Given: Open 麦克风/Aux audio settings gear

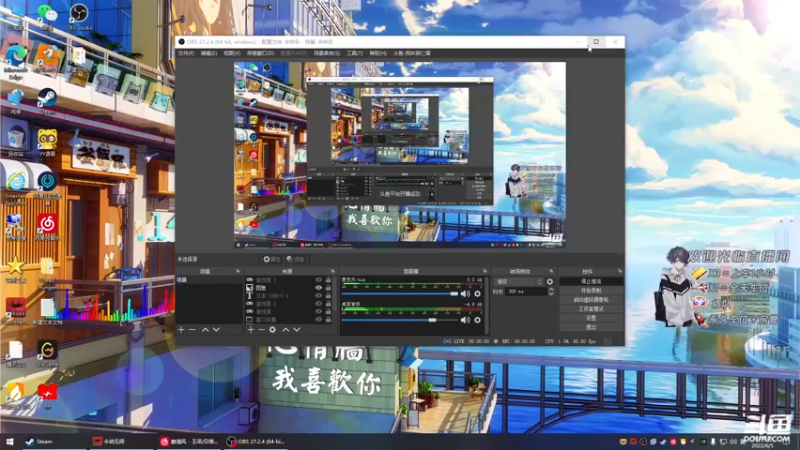Looking at the screenshot, I should pos(478,294).
